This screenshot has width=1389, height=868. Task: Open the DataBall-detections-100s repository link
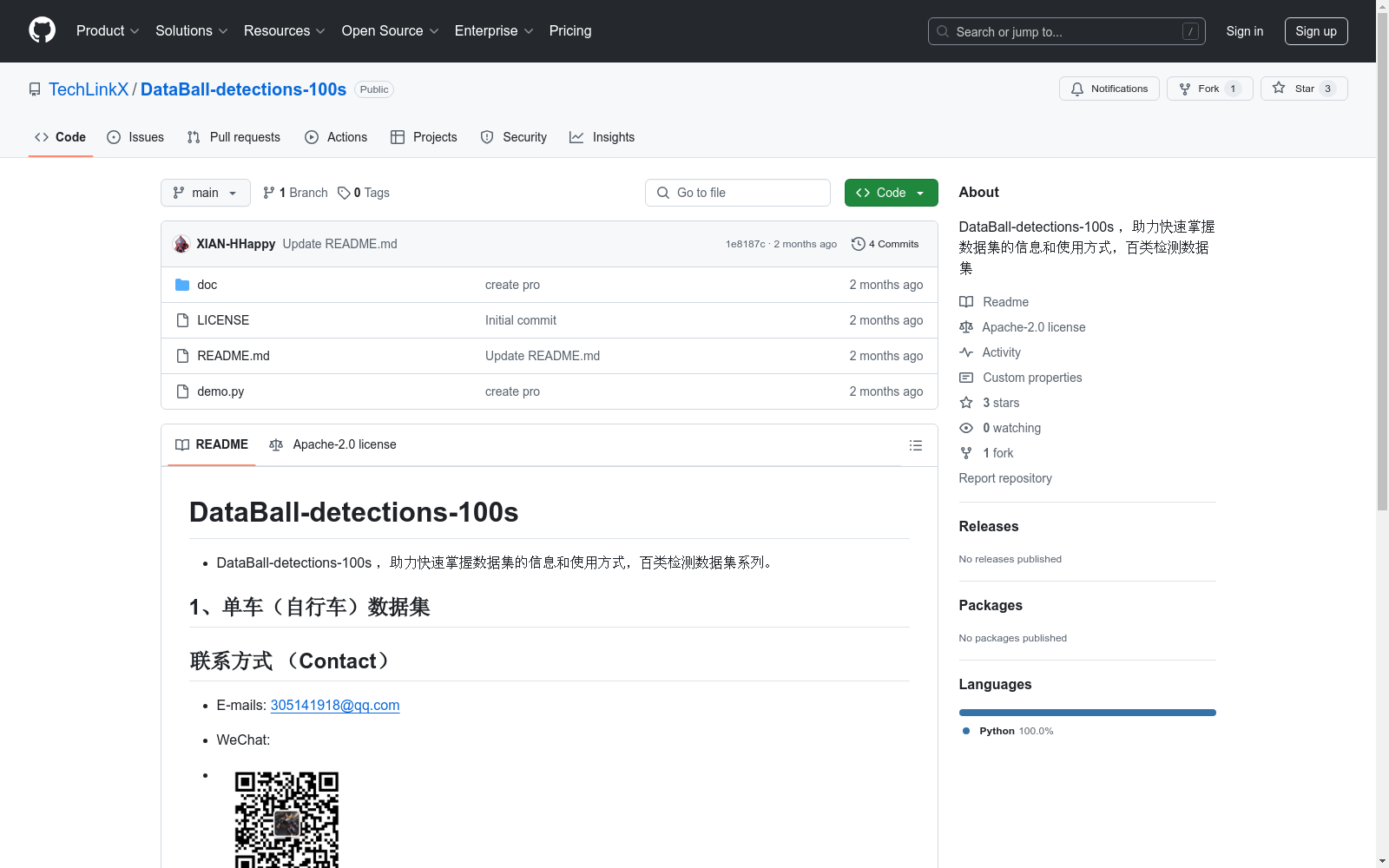tap(243, 89)
